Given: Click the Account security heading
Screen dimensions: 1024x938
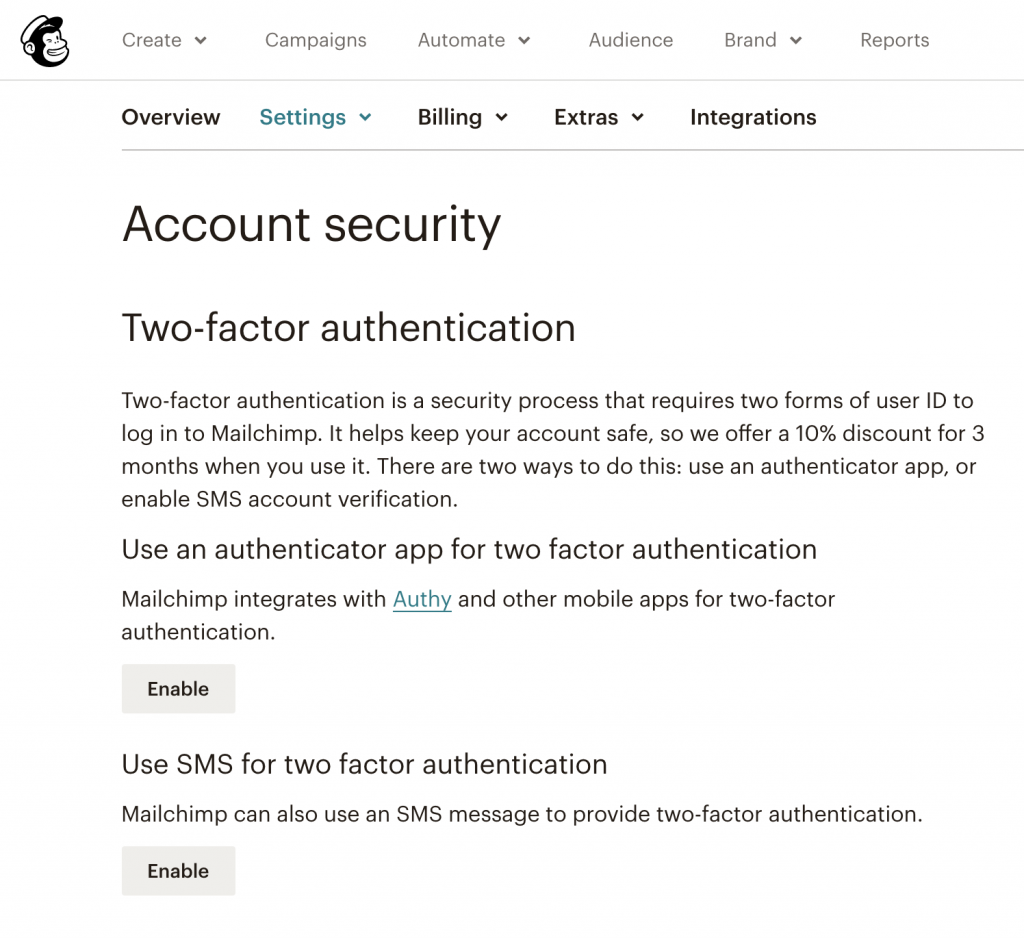Looking at the screenshot, I should pyautogui.click(x=311, y=225).
